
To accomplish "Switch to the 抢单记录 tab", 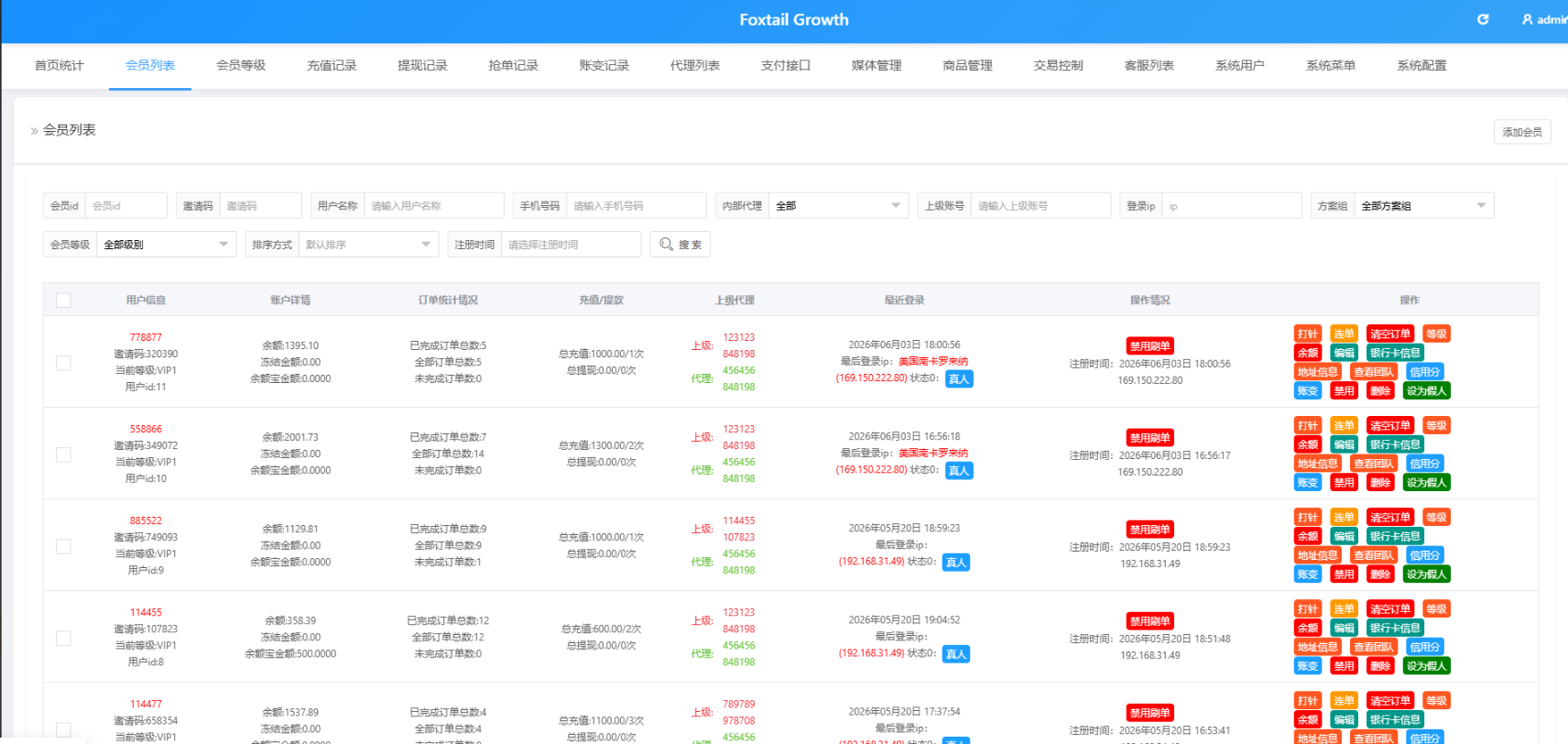I will tap(513, 65).
